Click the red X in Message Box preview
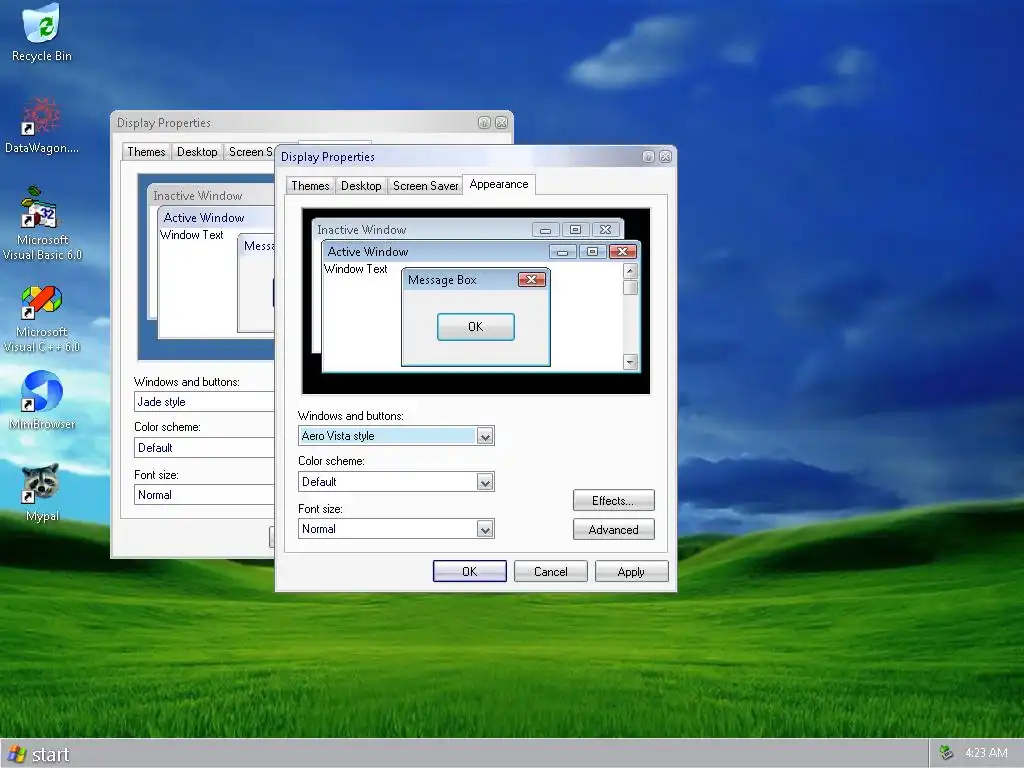 (x=532, y=280)
